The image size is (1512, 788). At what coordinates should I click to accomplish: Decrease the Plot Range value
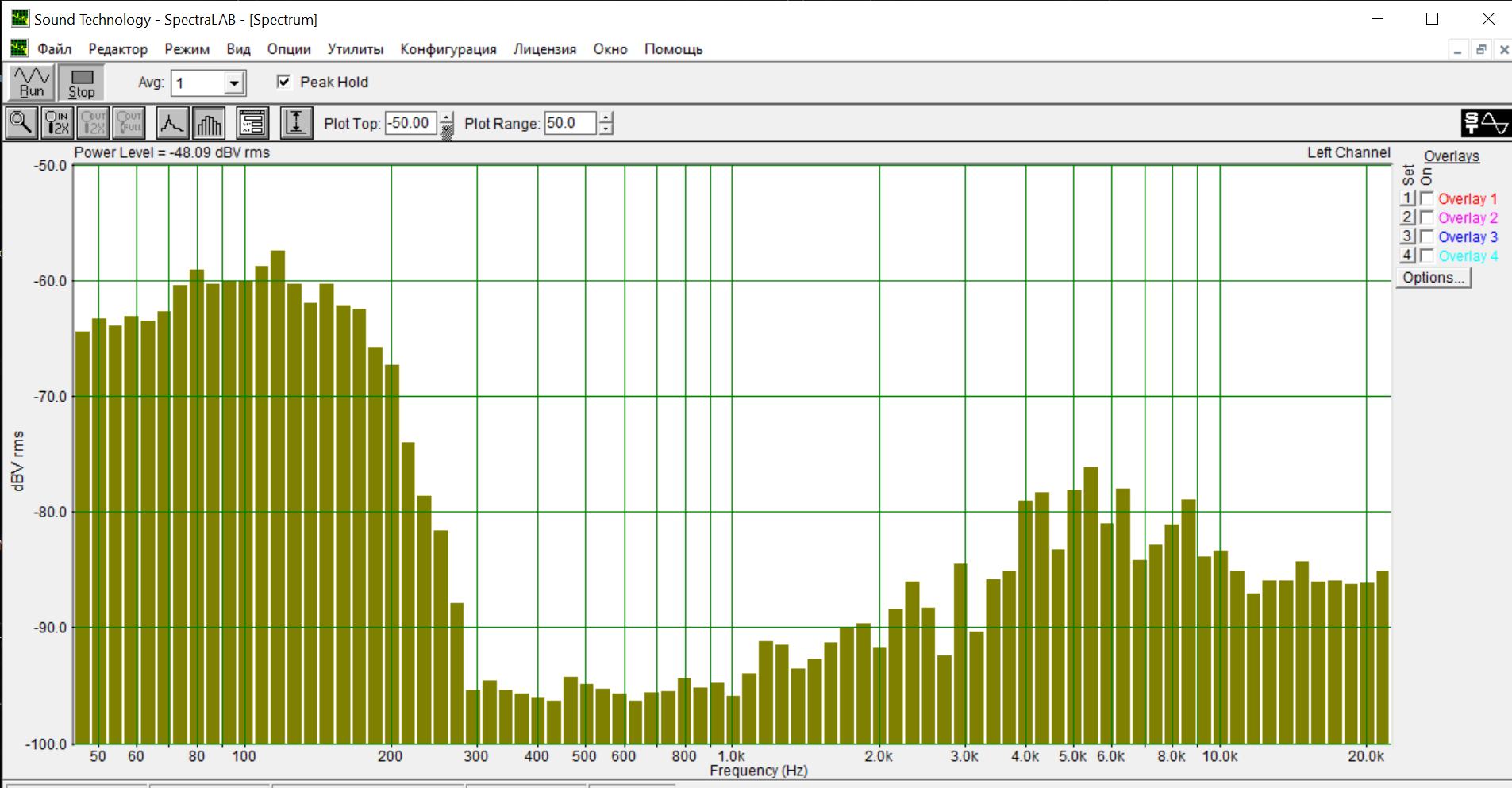pos(606,129)
